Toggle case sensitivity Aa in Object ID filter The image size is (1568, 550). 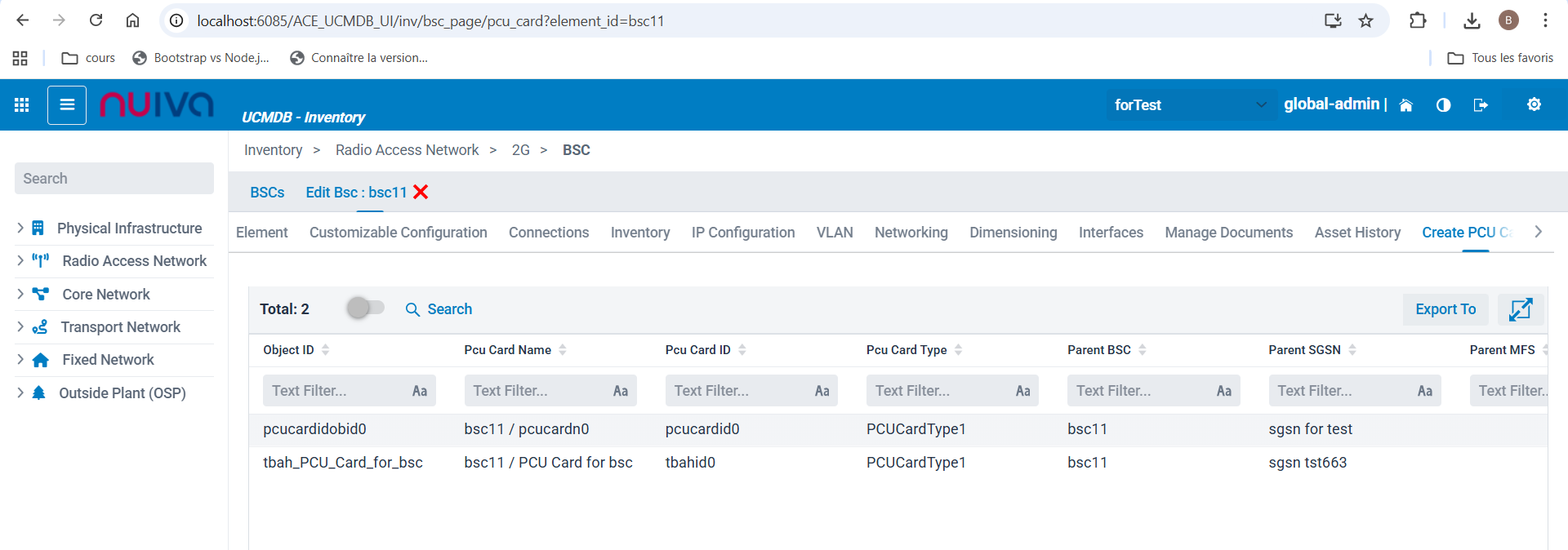coord(420,391)
